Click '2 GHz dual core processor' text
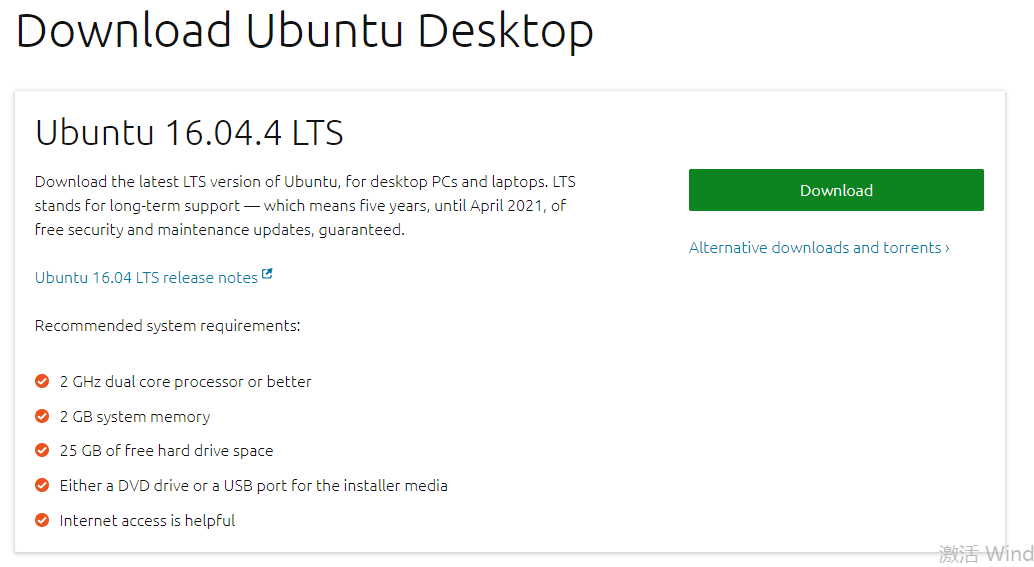This screenshot has width=1034, height=567. (x=185, y=382)
